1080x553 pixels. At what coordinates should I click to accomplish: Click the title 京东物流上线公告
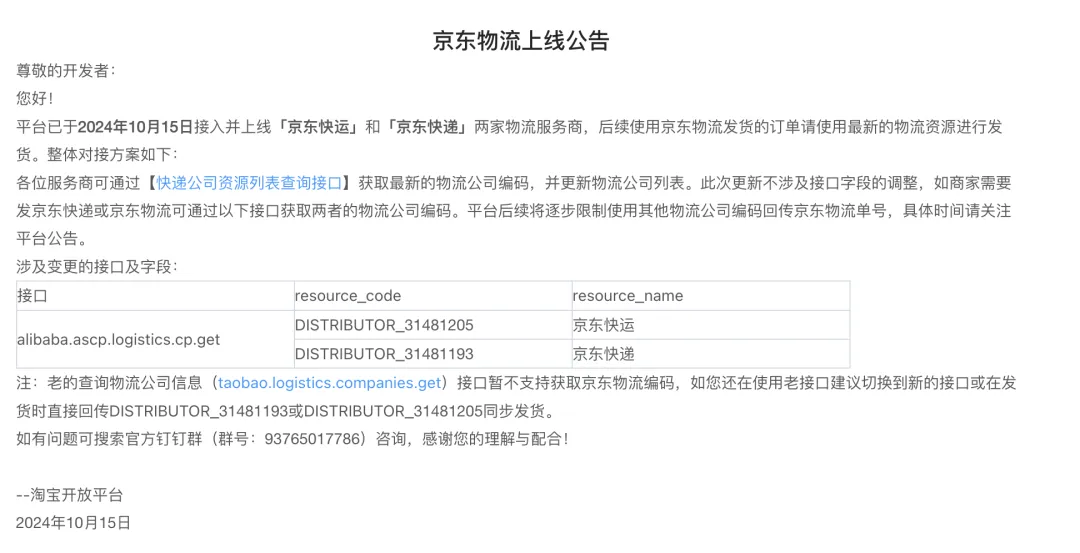[521, 41]
